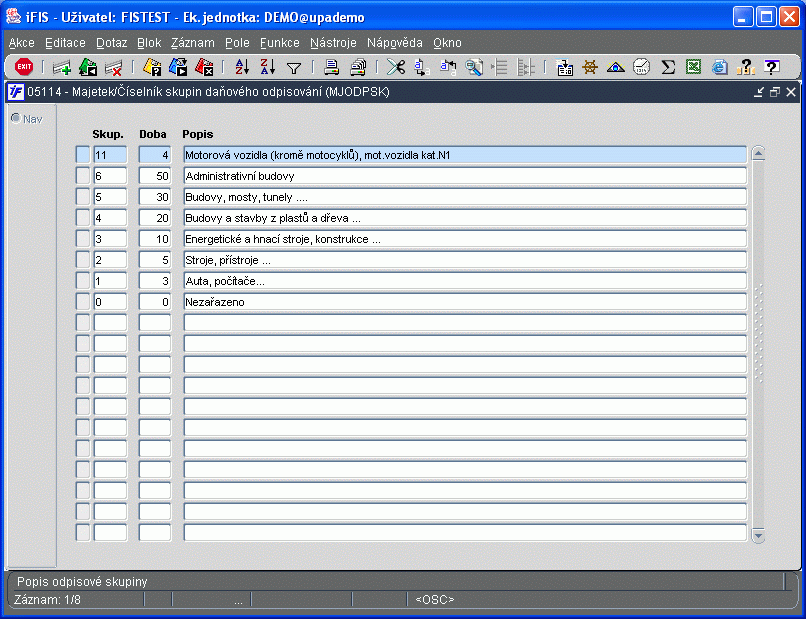The height and width of the screenshot is (619, 806).
Task: Click the Skup. field containing 3
Action: [110, 239]
